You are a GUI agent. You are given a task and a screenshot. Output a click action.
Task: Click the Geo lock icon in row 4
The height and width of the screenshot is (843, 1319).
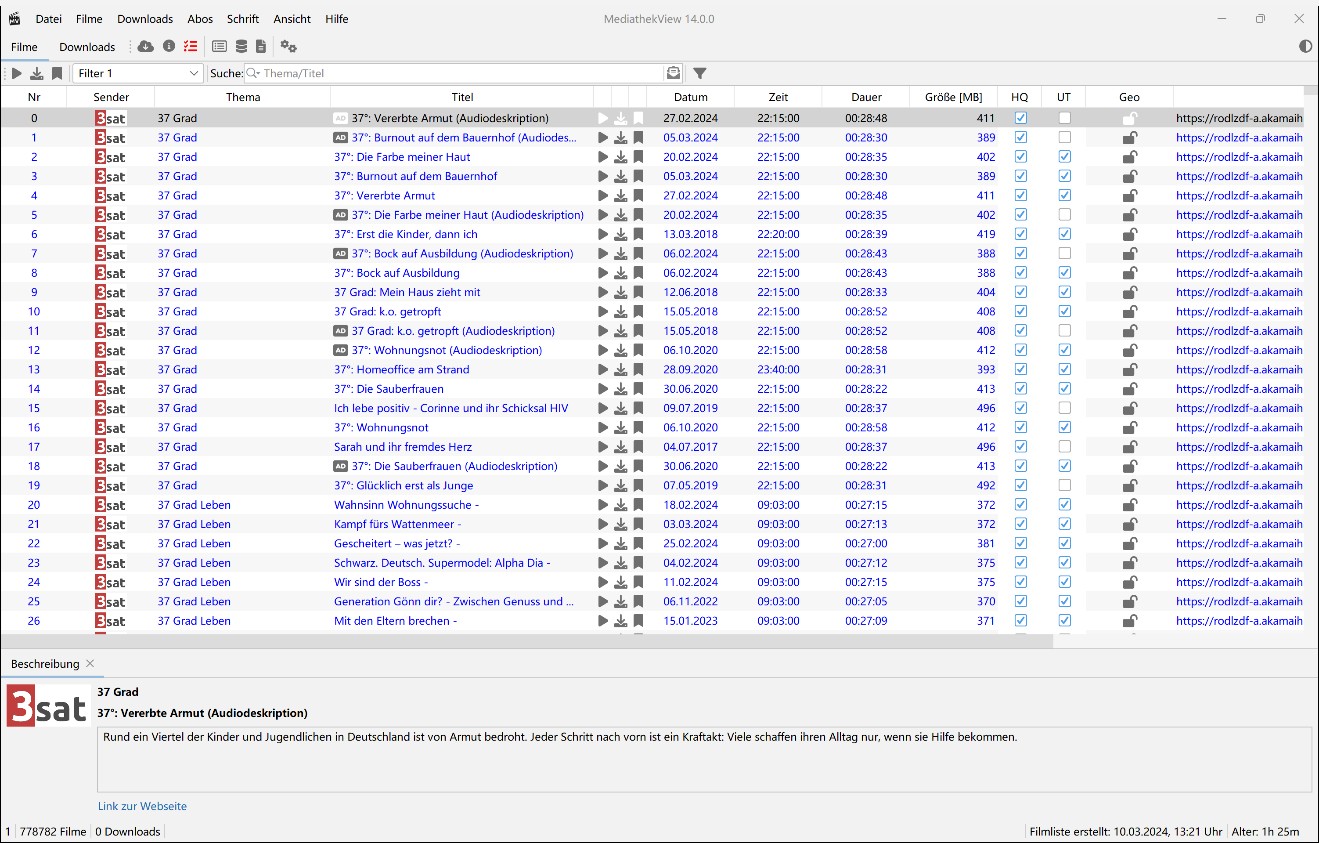[1129, 195]
